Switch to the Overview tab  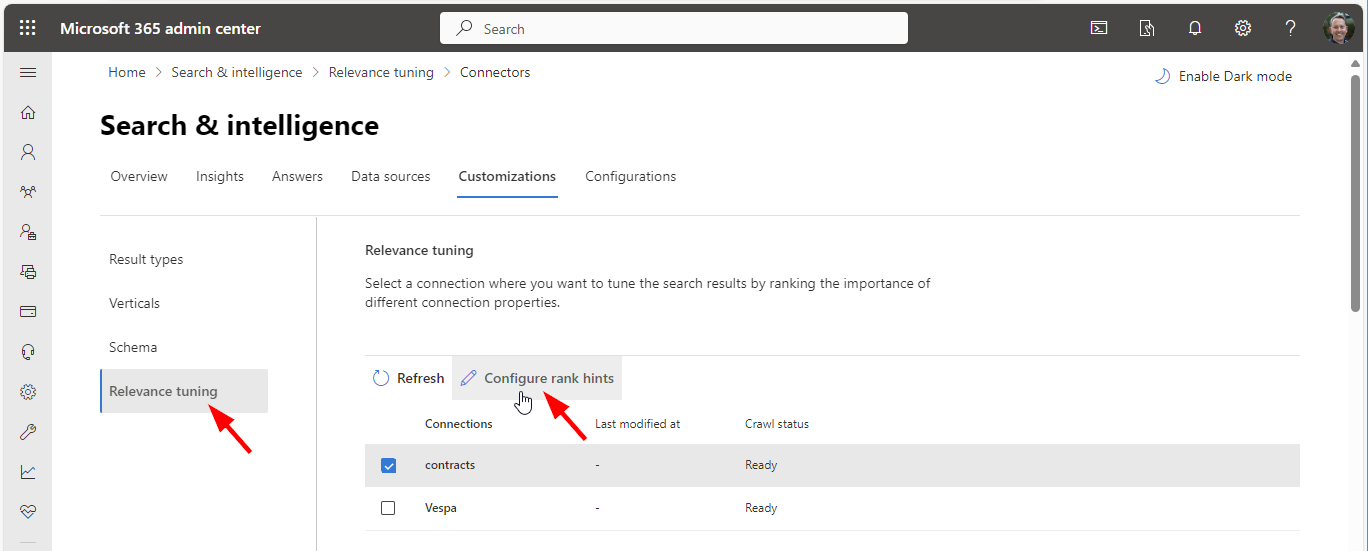tap(139, 176)
